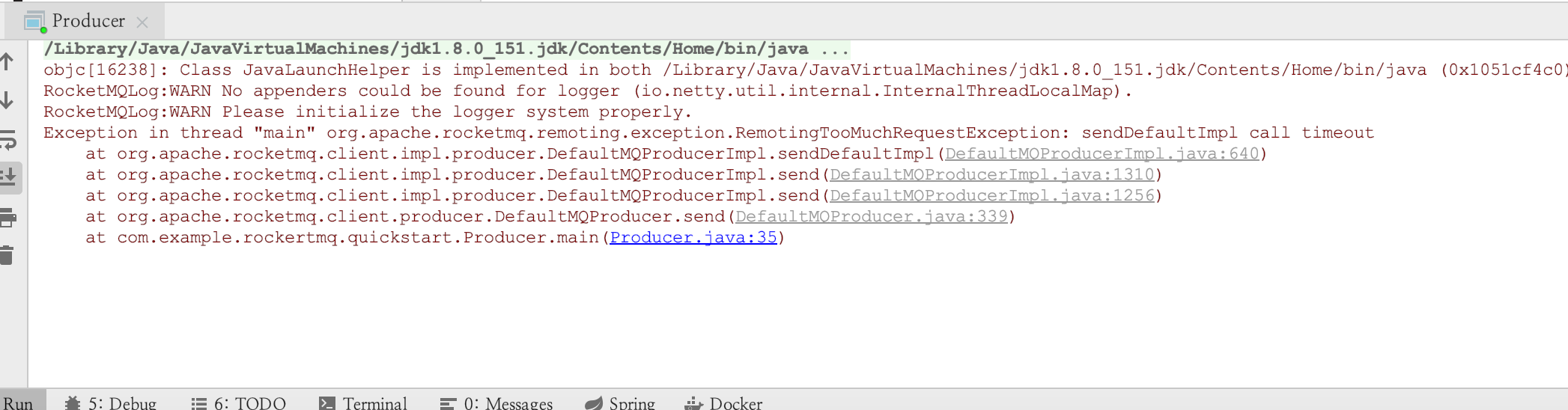Open the Docker tool window
The height and width of the screenshot is (410, 1568).
coord(724,403)
